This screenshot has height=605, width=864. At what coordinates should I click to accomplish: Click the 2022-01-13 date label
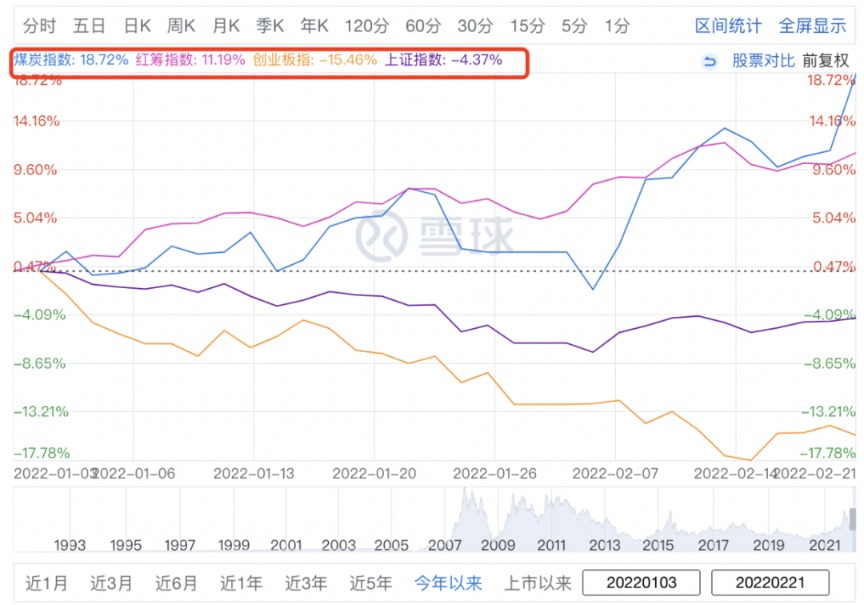(x=253, y=474)
